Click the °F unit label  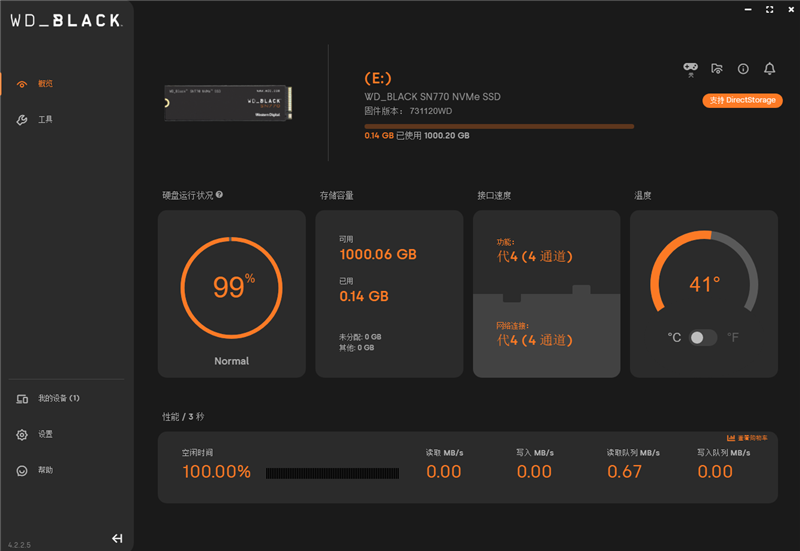click(x=733, y=337)
